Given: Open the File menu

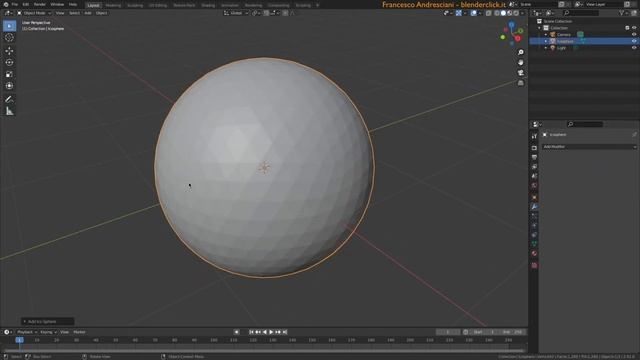Looking at the screenshot, I should [15, 4].
